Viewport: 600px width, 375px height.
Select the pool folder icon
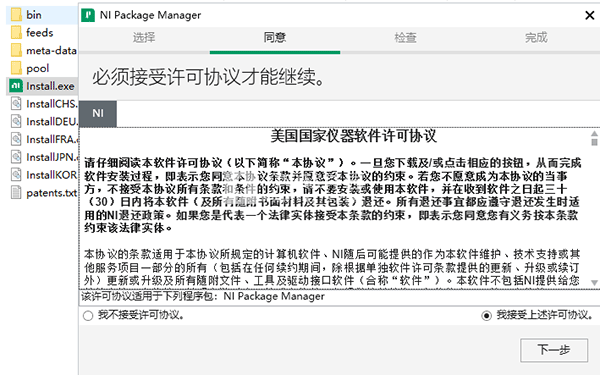16,68
